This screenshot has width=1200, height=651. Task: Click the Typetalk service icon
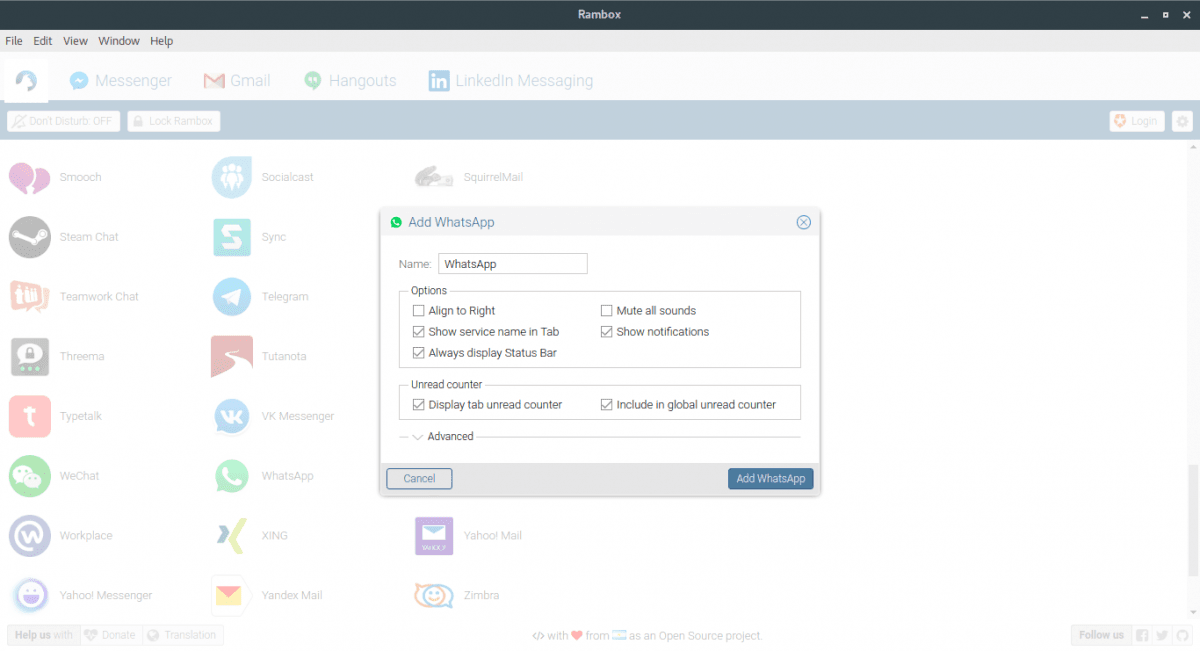coord(29,416)
